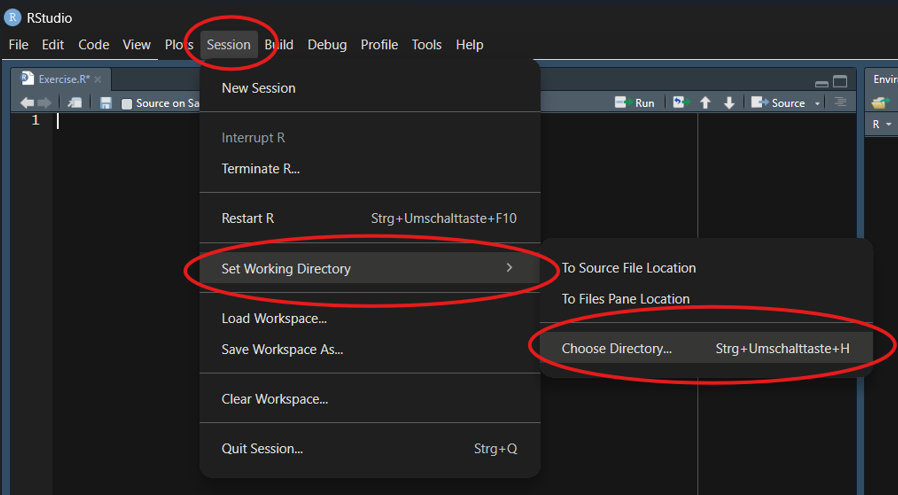Open the Tools menu
This screenshot has width=898, height=495.
(x=427, y=45)
